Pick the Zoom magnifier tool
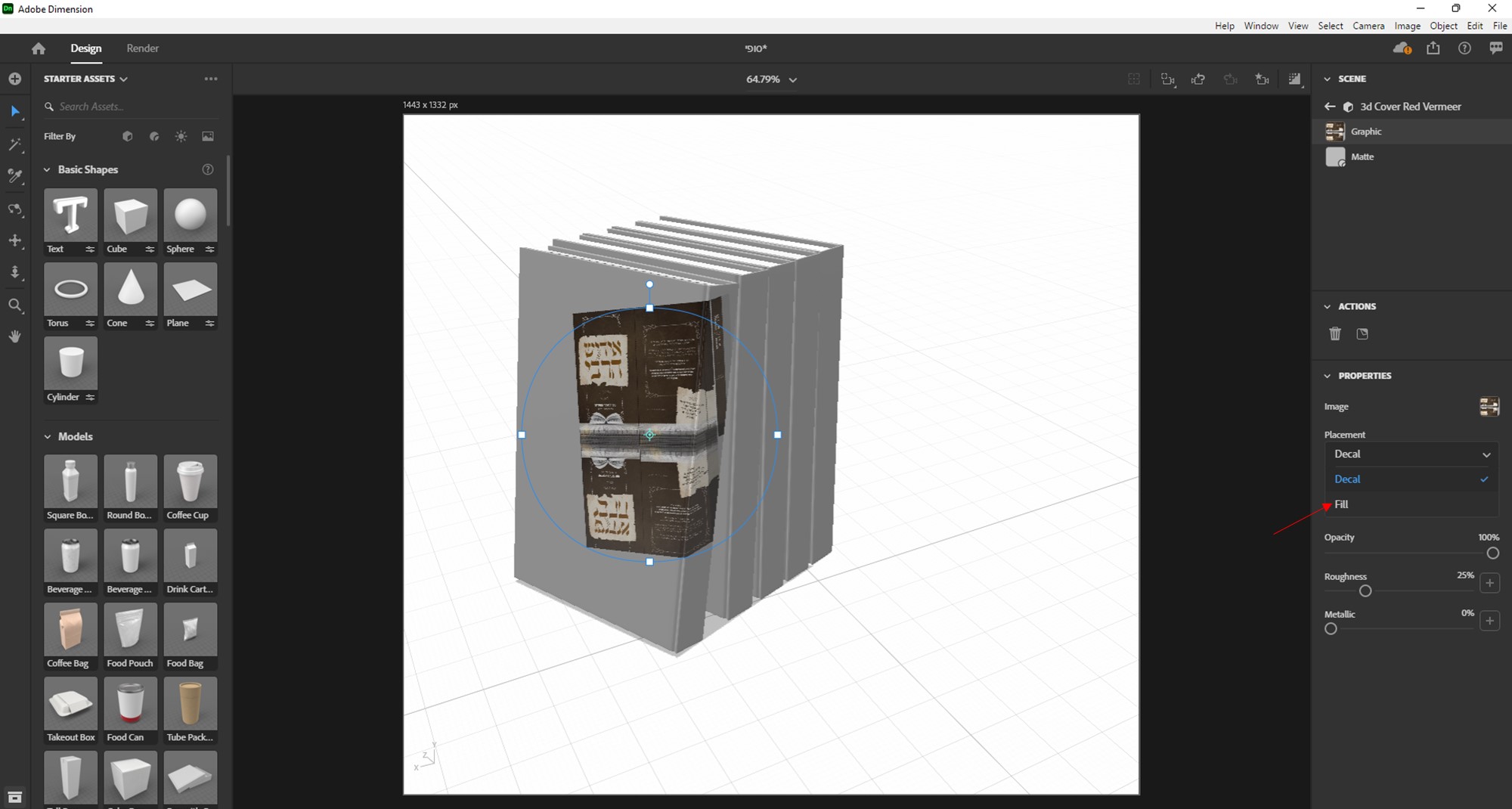The width and height of the screenshot is (1512, 809). point(15,305)
